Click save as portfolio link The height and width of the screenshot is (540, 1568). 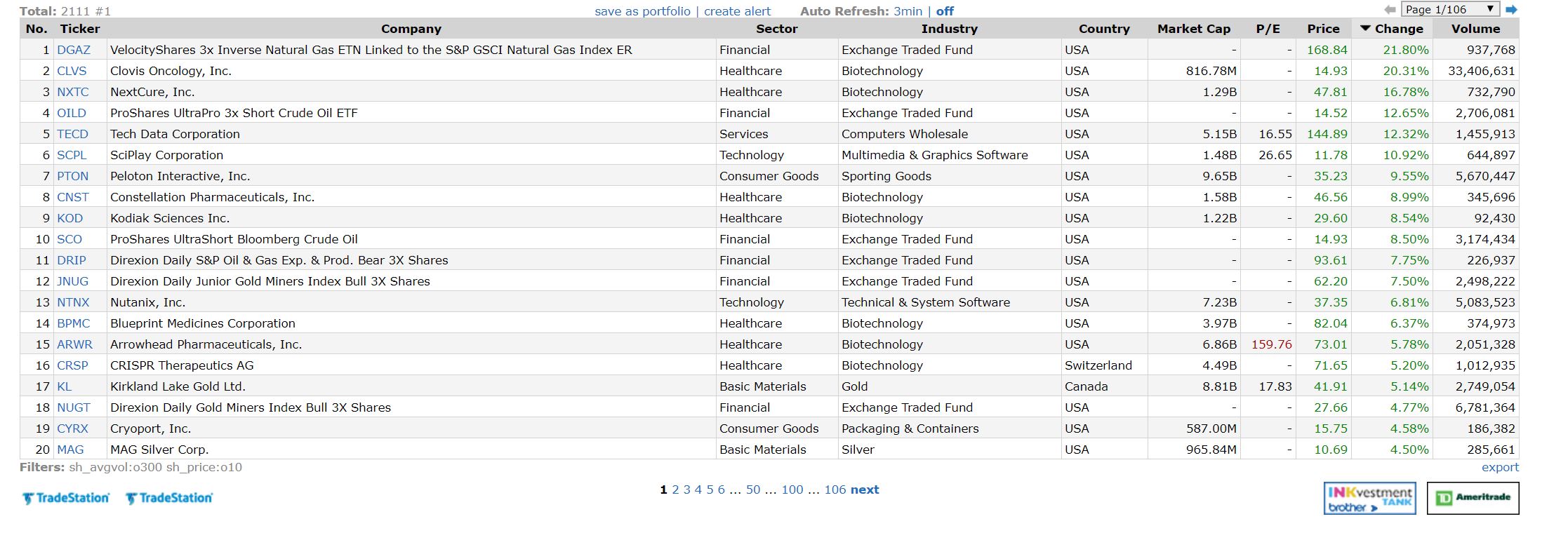[x=642, y=11]
